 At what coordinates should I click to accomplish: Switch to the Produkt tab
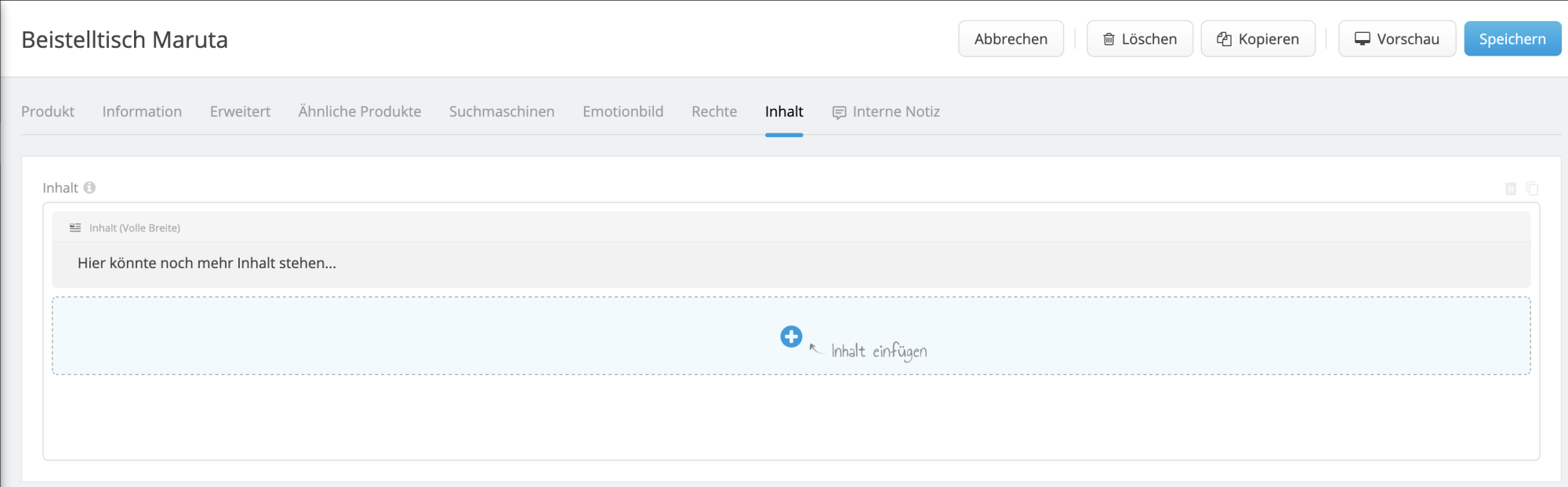(48, 111)
